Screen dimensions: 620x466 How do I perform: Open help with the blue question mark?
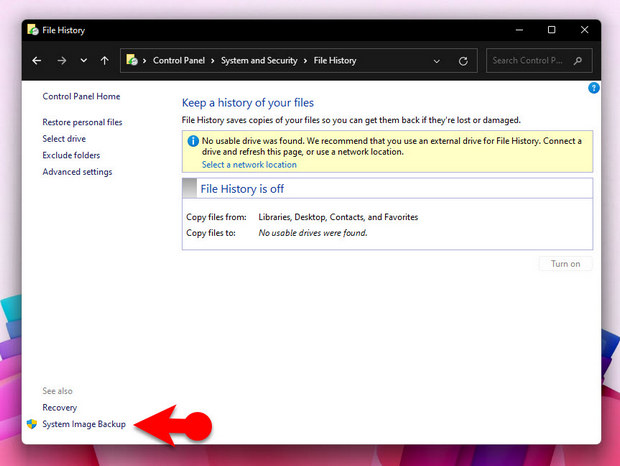click(x=594, y=88)
